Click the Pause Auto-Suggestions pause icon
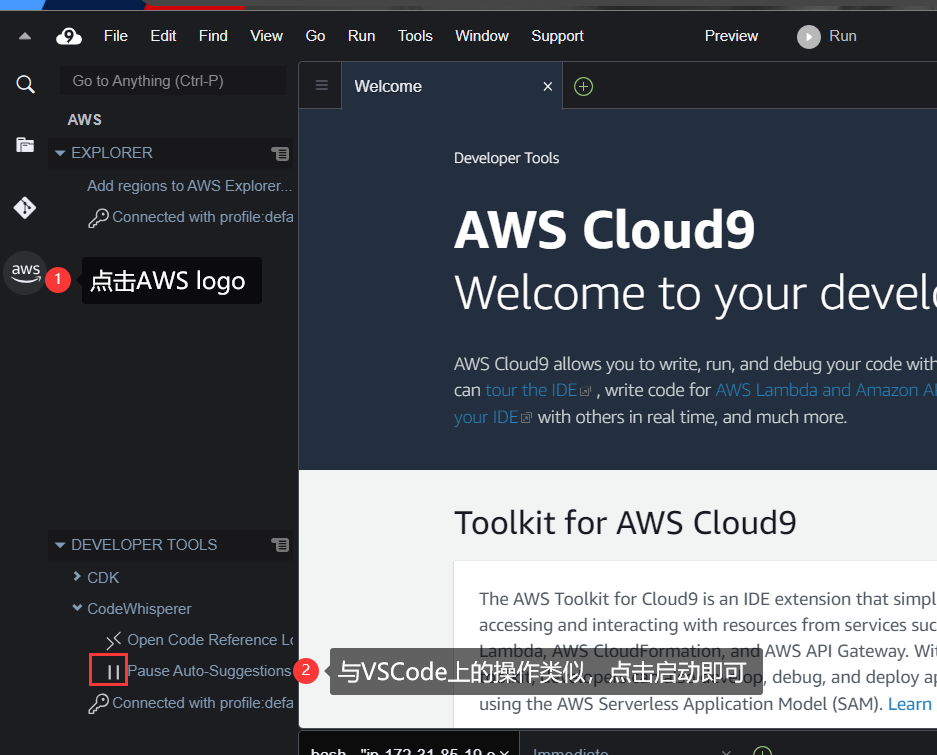 point(113,672)
